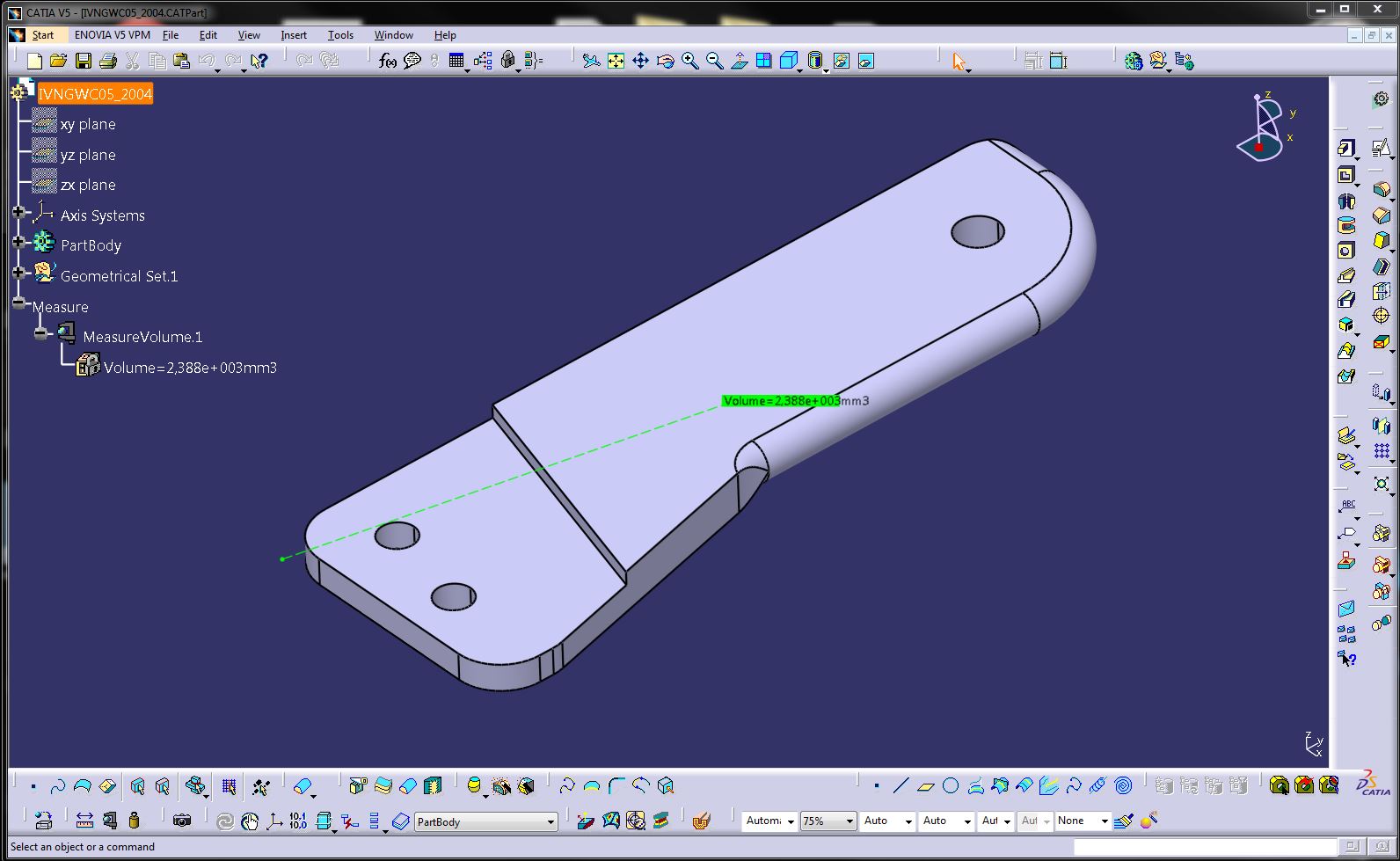Image resolution: width=1400 pixels, height=861 pixels.
Task: Click the What's This help icon
Action: (259, 61)
